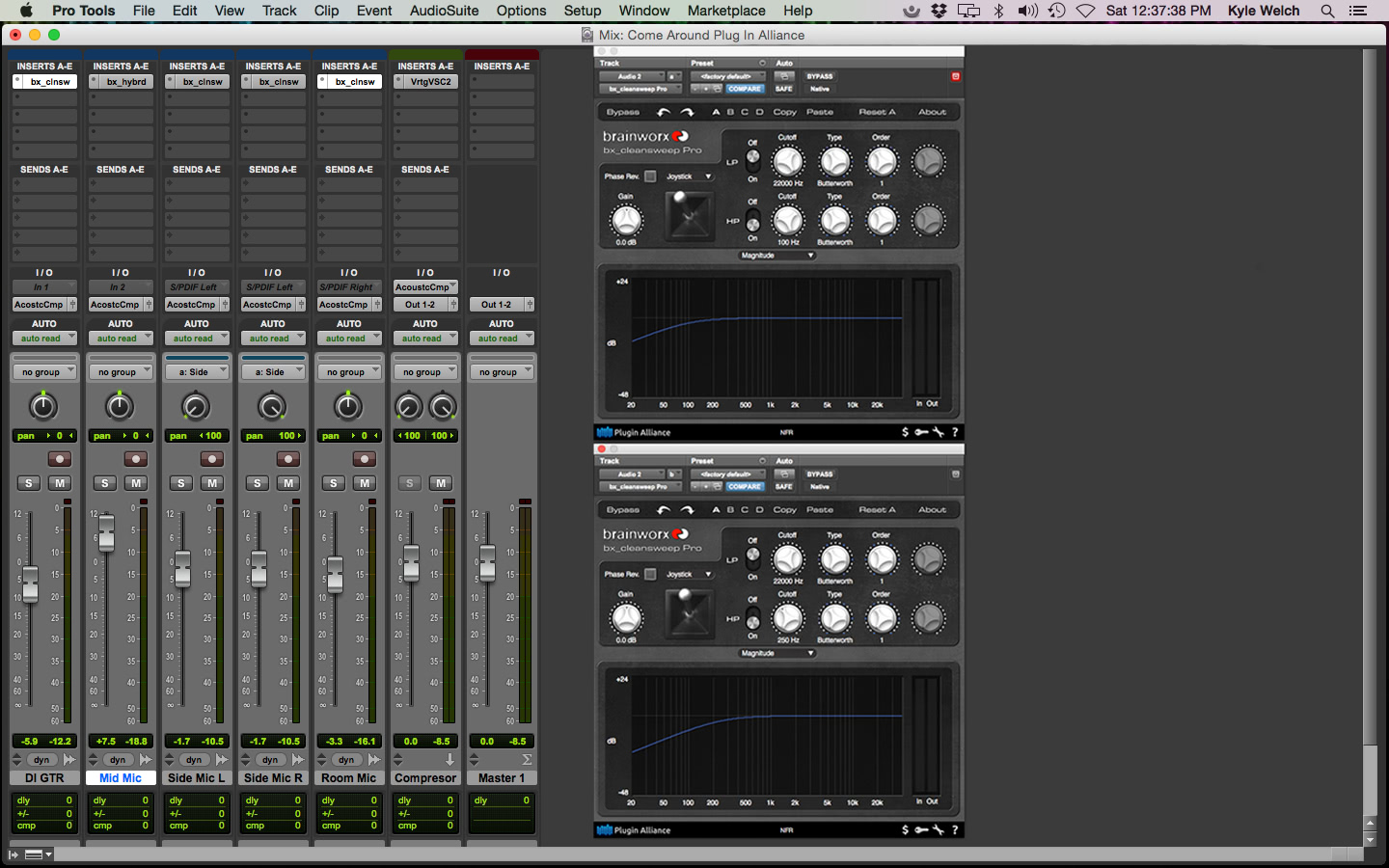Screen dimensions: 1389x868
Task: Open Audio 2 track selector in lower plugin
Action: click(632, 474)
